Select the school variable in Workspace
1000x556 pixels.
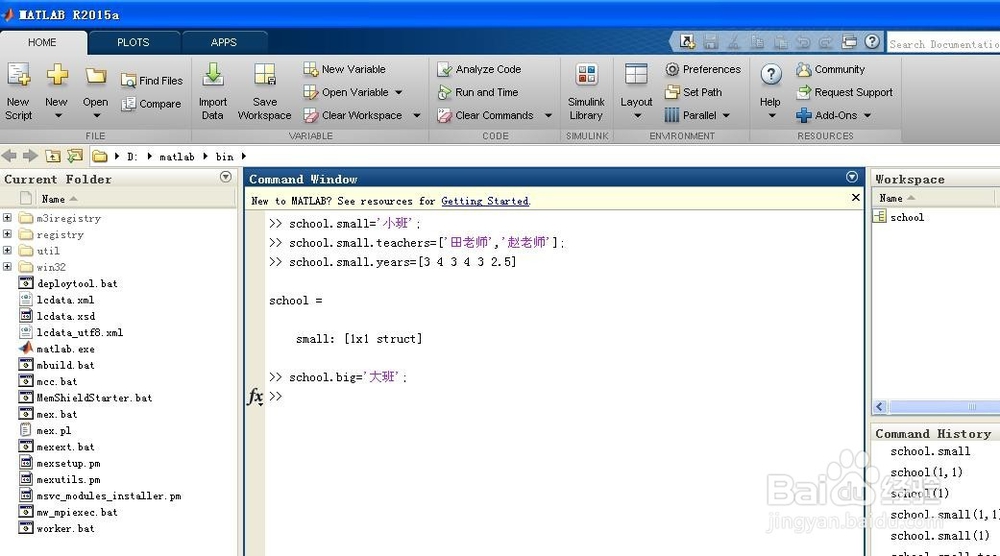pyautogui.click(x=907, y=217)
